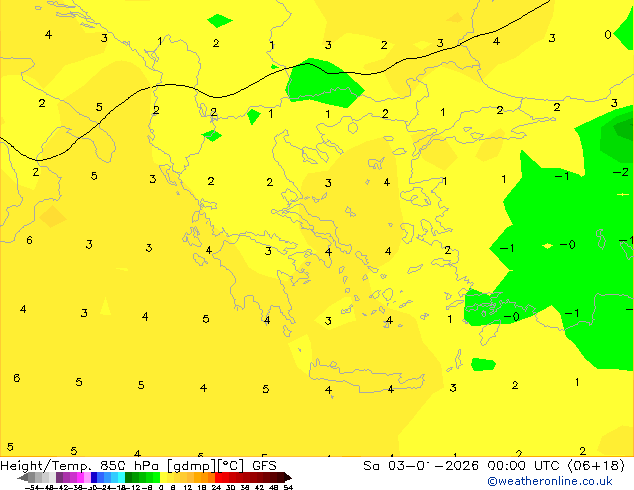Click the 6 value at bottom-left of the map
The width and height of the screenshot is (634, 490).
16,378
